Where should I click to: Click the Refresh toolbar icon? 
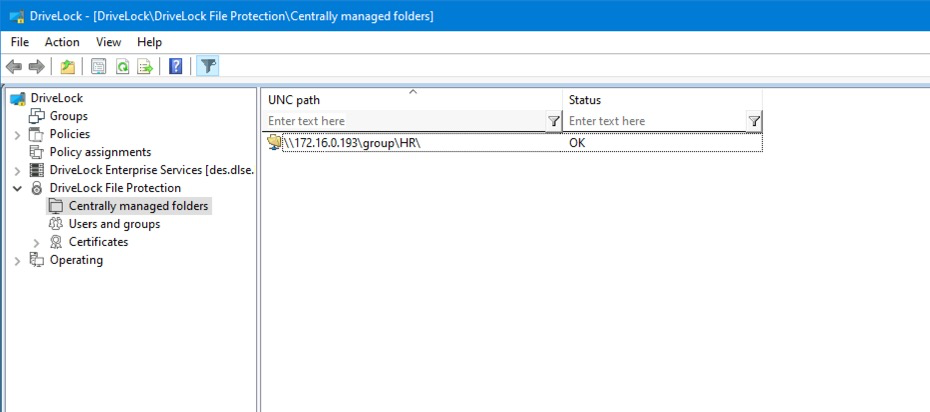point(122,67)
